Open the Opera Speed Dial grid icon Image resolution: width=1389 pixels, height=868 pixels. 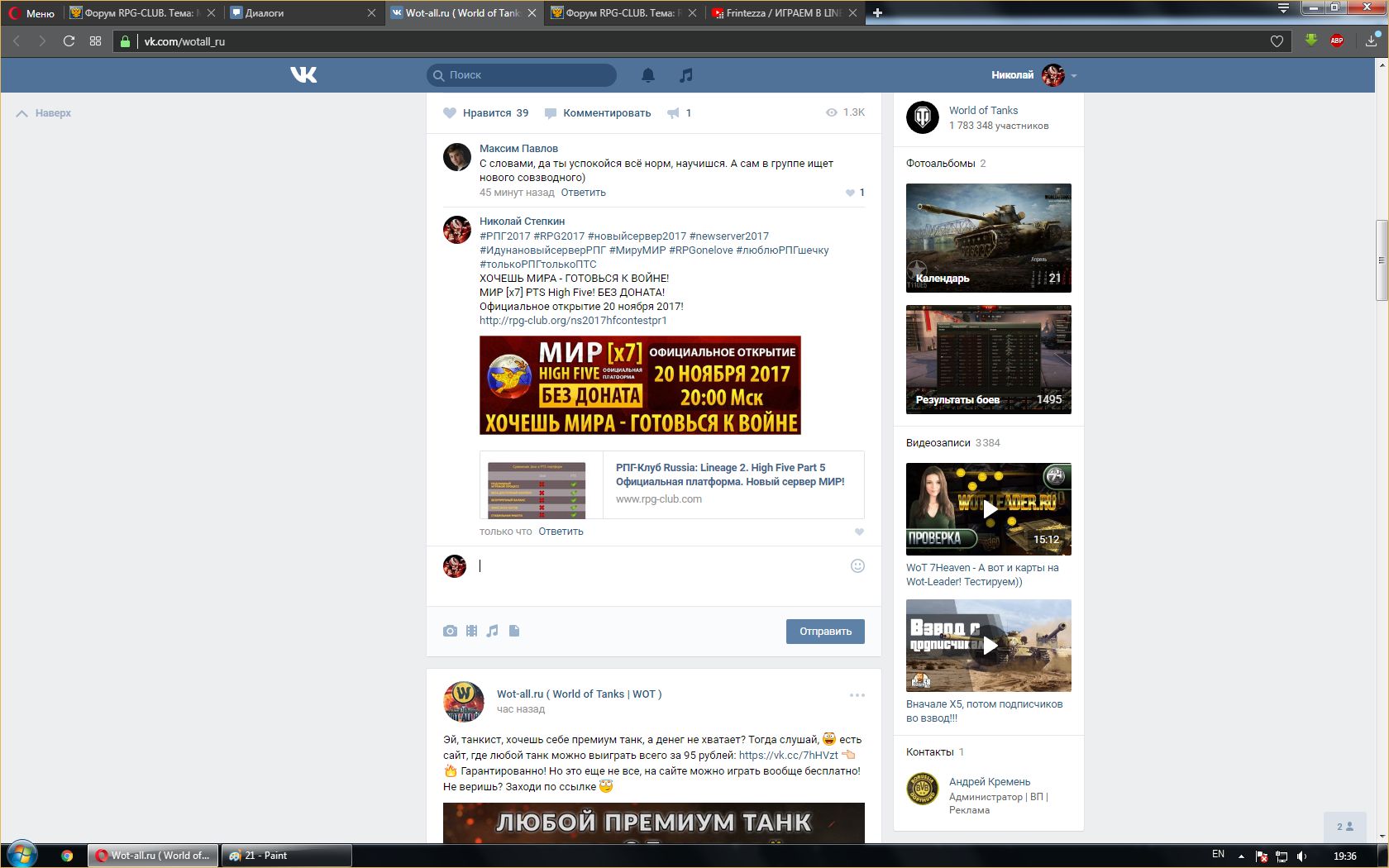[x=95, y=41]
